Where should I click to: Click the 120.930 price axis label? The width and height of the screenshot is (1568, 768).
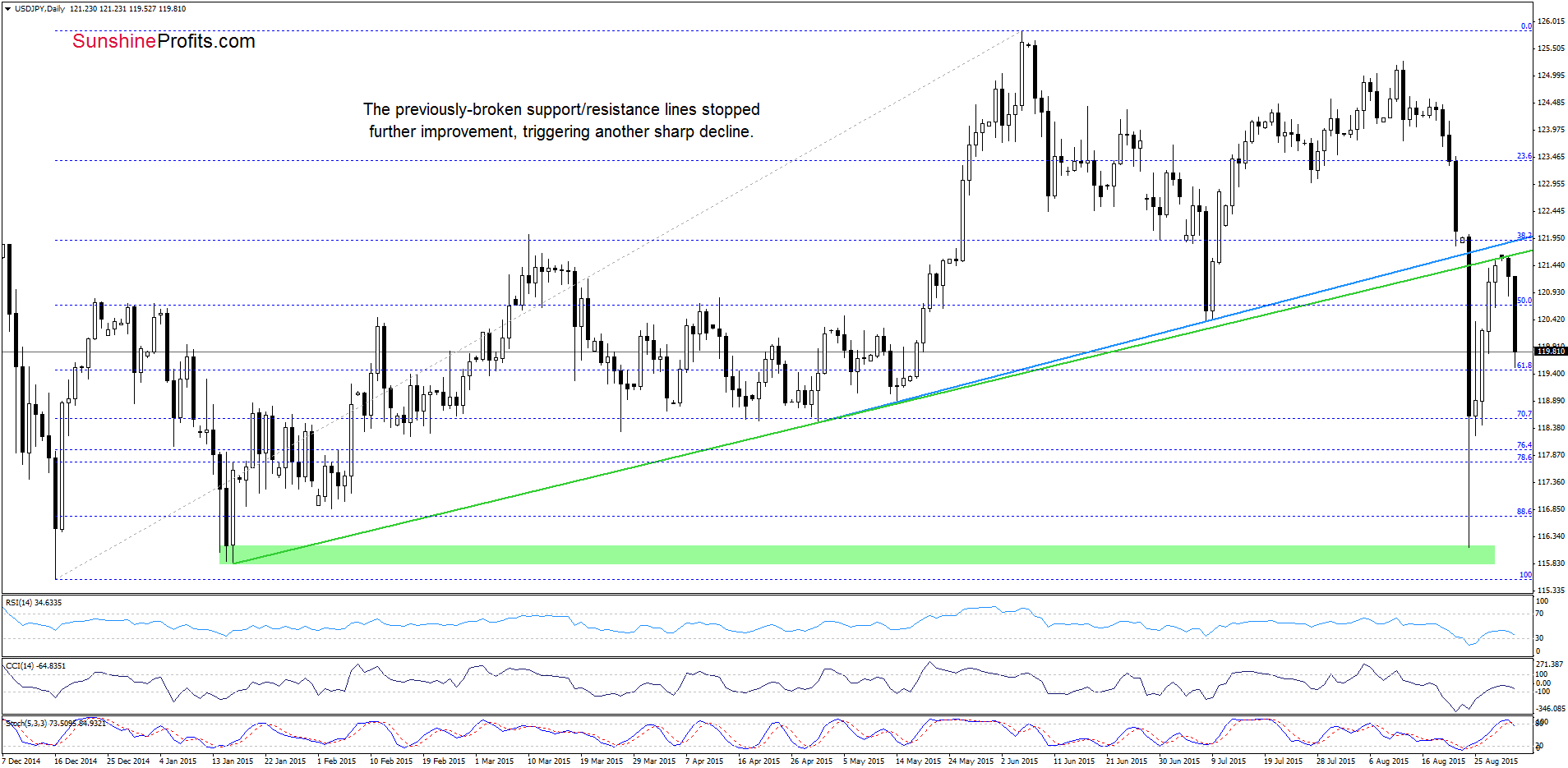tap(1550, 292)
